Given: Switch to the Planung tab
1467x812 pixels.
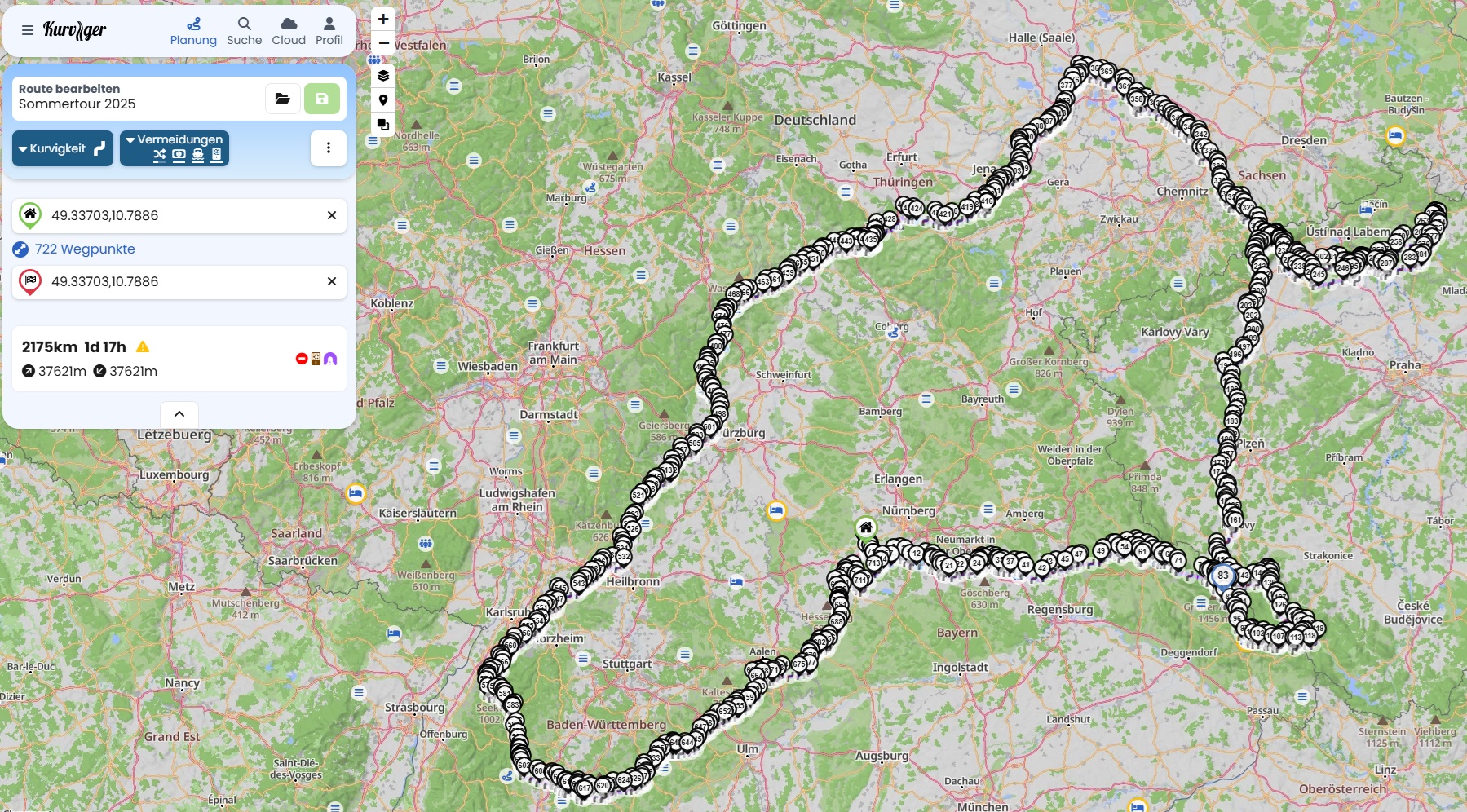Looking at the screenshot, I should [x=193, y=31].
